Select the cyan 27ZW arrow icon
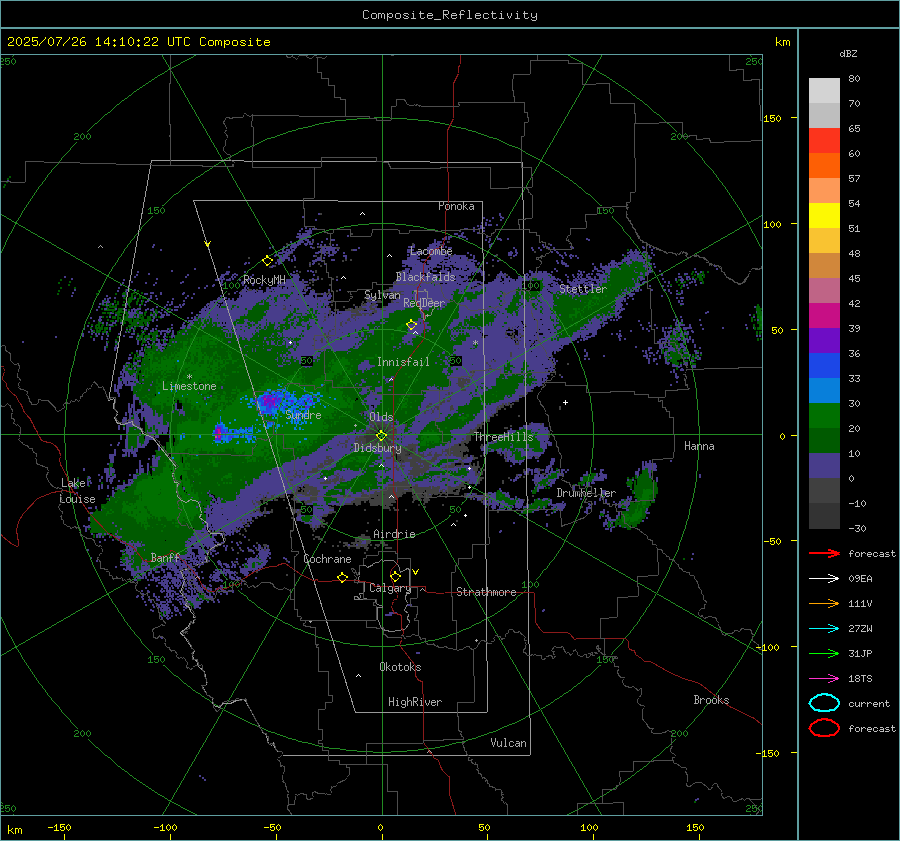Viewport: 900px width, 841px height. point(824,629)
